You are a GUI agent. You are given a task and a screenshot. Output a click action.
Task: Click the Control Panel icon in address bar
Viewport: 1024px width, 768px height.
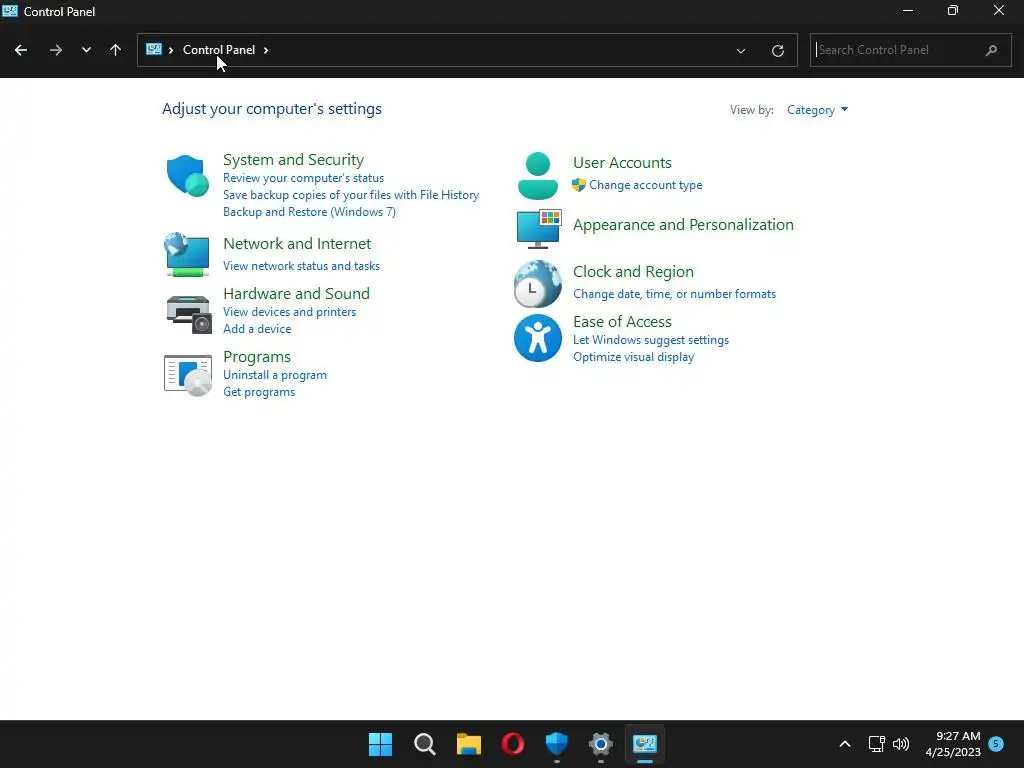pos(154,50)
